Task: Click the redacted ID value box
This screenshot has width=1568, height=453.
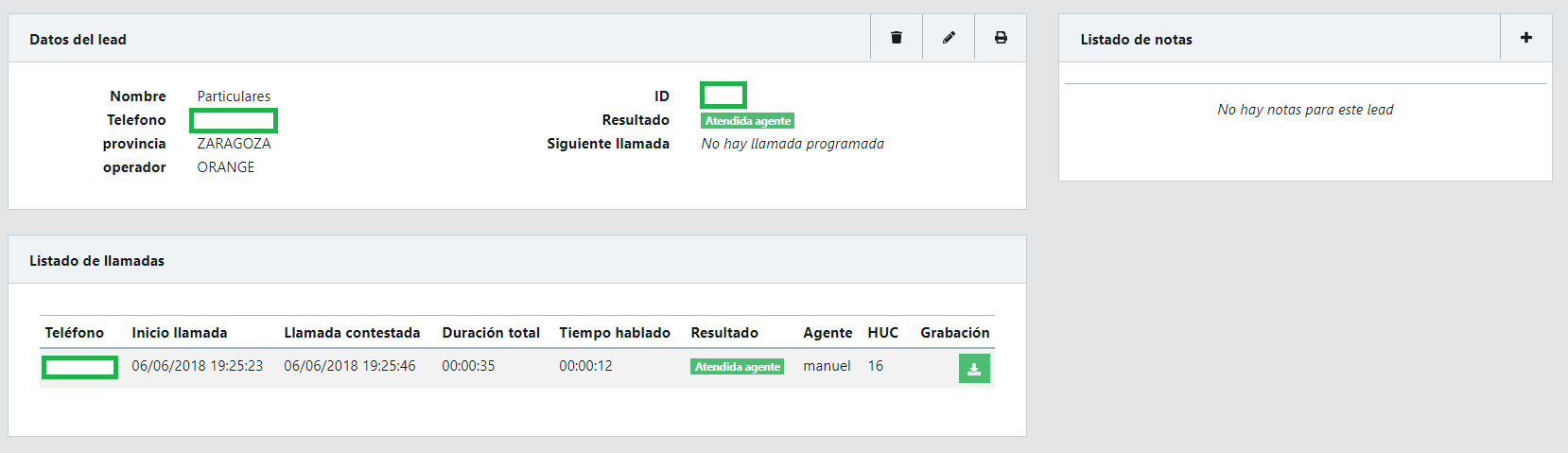Action: 723,96
